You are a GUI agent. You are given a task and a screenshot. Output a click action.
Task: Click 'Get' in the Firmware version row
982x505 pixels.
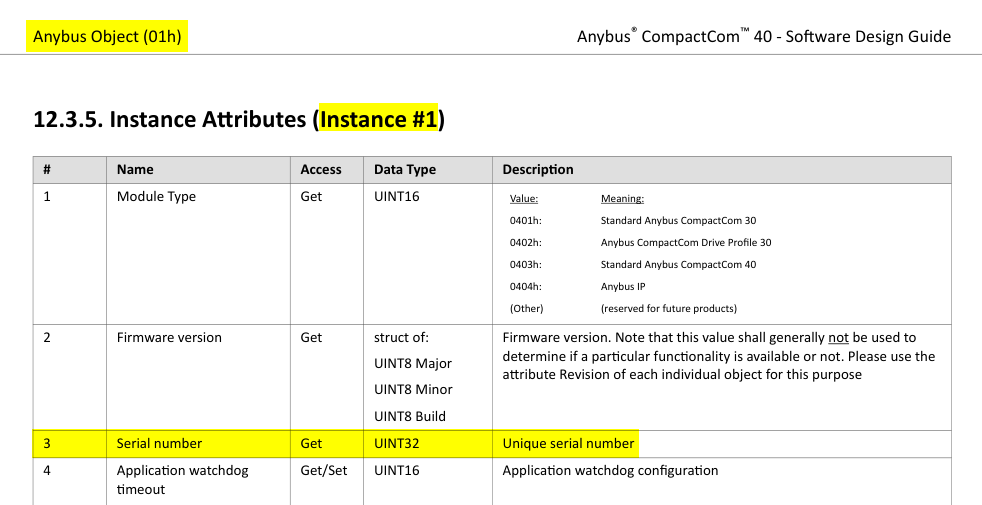[311, 337]
